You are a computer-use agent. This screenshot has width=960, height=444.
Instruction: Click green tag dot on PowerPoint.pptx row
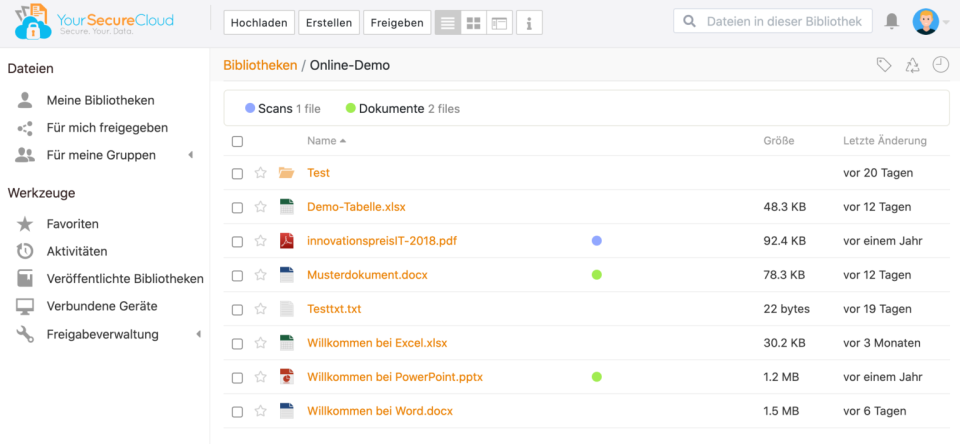597,377
